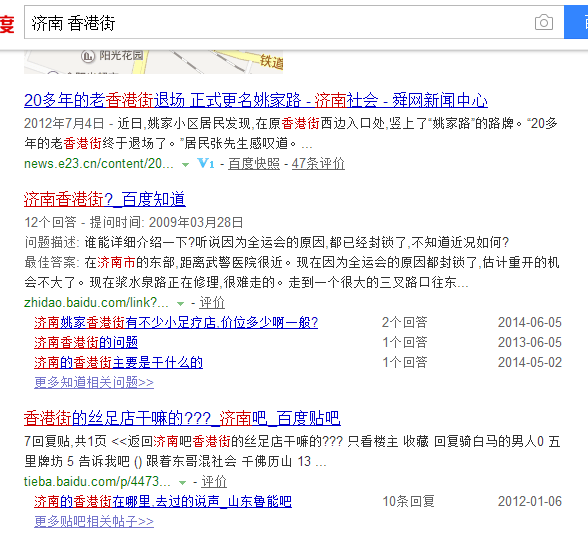Open question 济南的香港街主要是干什么的
The width and height of the screenshot is (588, 535).
(118, 362)
